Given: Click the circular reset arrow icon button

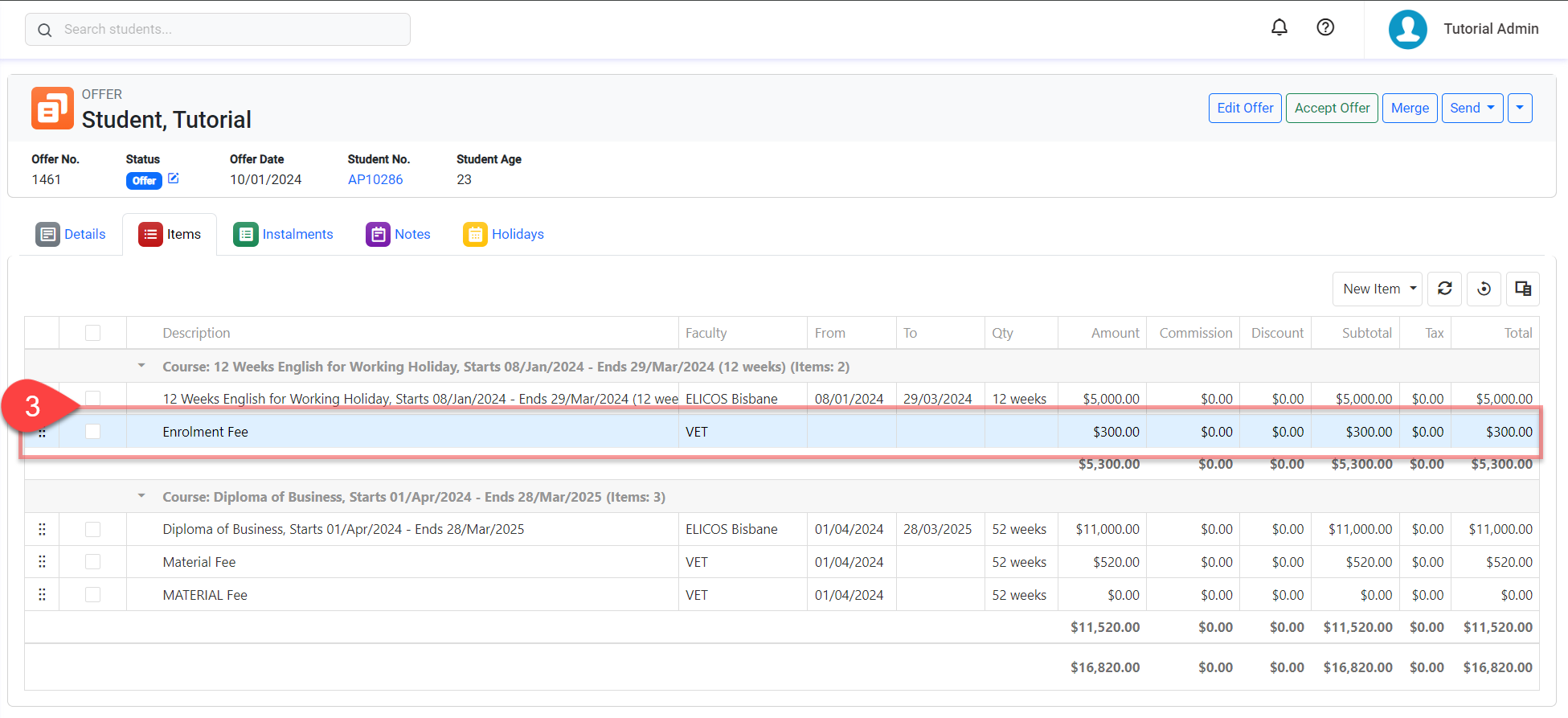Looking at the screenshot, I should coord(1484,289).
